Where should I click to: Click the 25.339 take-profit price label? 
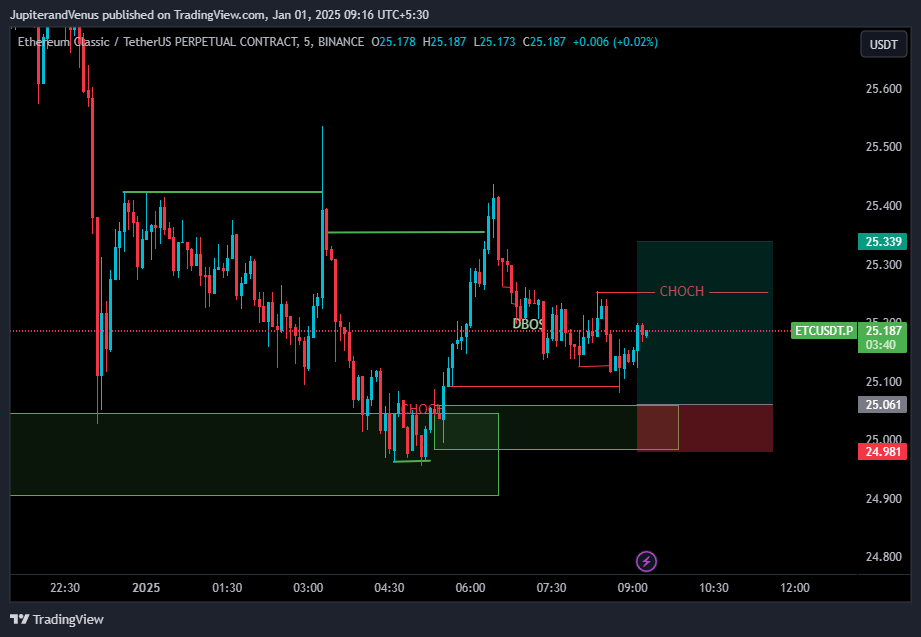[x=883, y=242]
